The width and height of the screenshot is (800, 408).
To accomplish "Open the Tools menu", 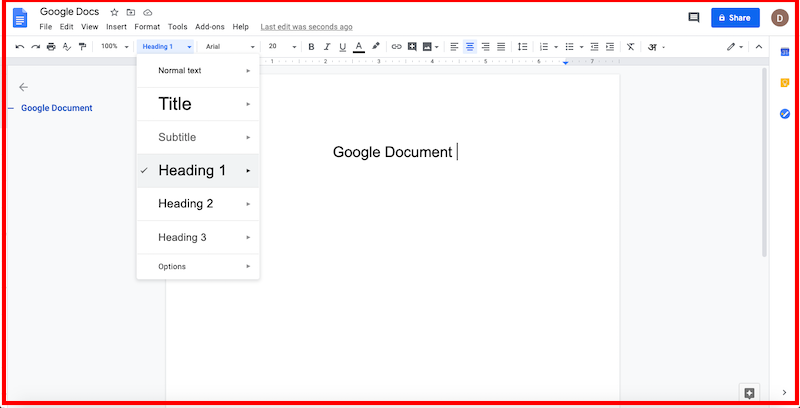I will click(x=178, y=27).
